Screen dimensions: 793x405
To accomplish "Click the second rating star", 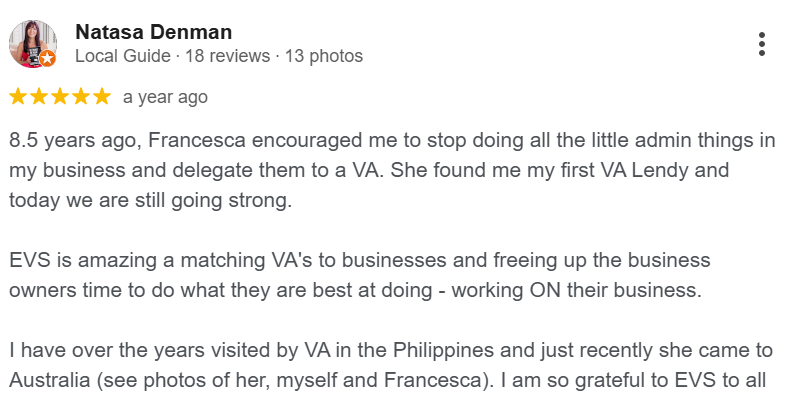I will click(x=40, y=97).
